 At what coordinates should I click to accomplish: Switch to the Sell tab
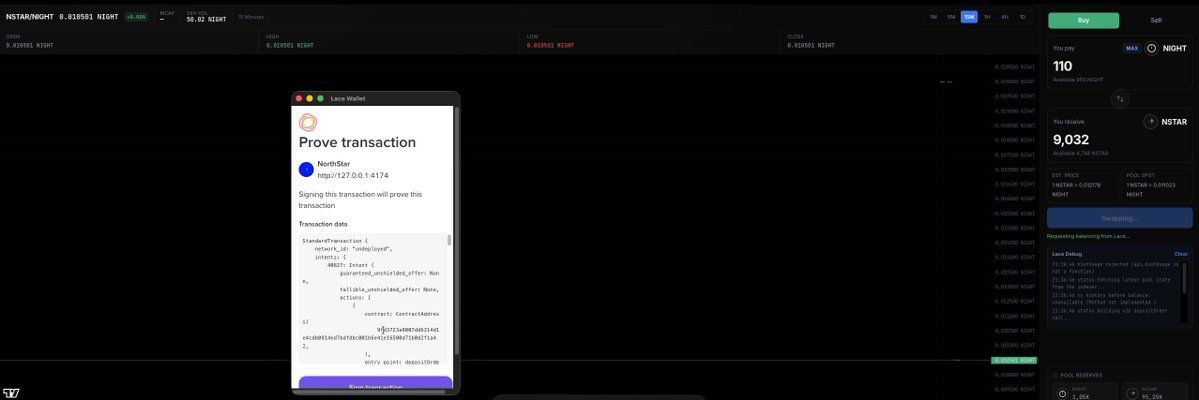(1156, 21)
